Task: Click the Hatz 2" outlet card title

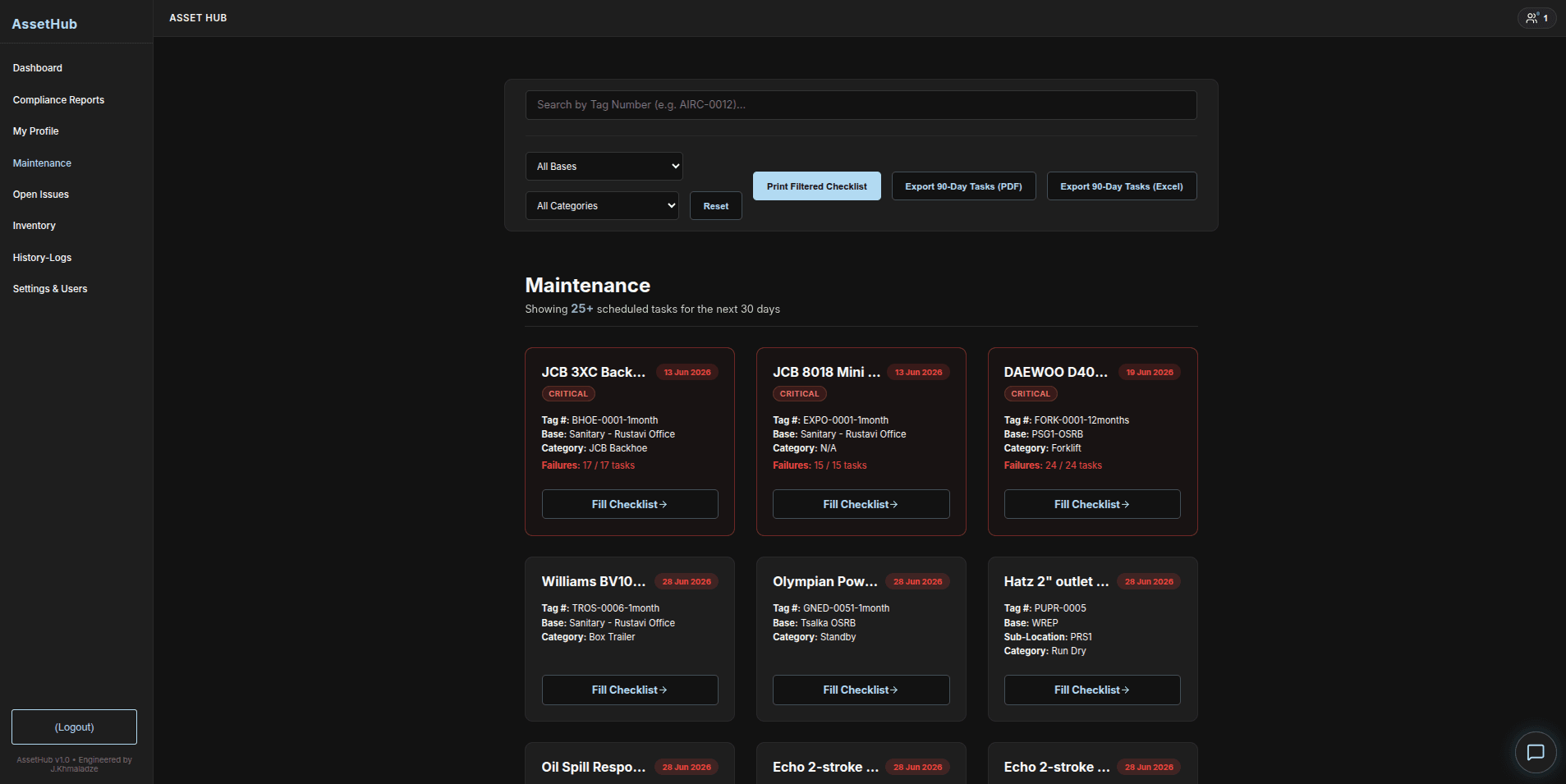Action: 1057,581
